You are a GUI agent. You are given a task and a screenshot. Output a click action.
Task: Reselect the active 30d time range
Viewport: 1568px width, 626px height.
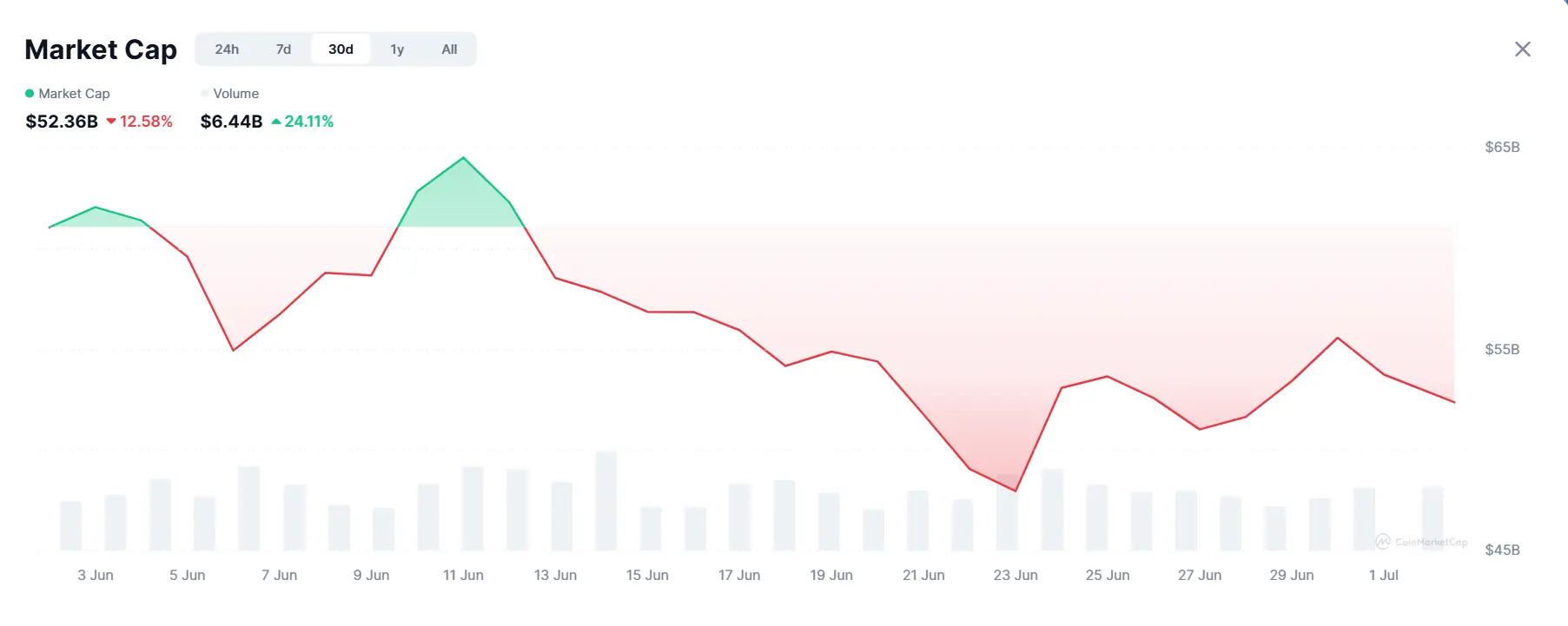(340, 49)
